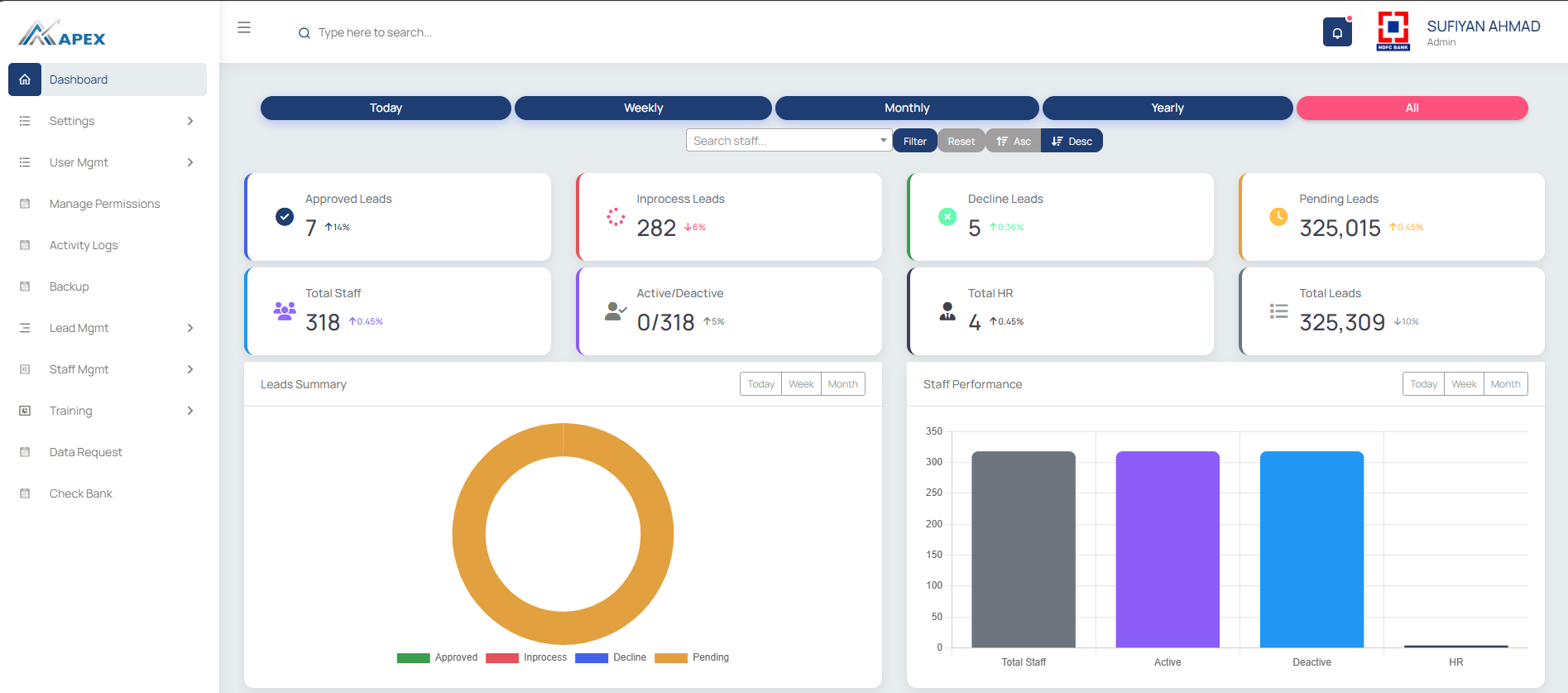Image resolution: width=1568 pixels, height=693 pixels.
Task: Click the HDFC Bank profile logo
Action: pos(1393,31)
